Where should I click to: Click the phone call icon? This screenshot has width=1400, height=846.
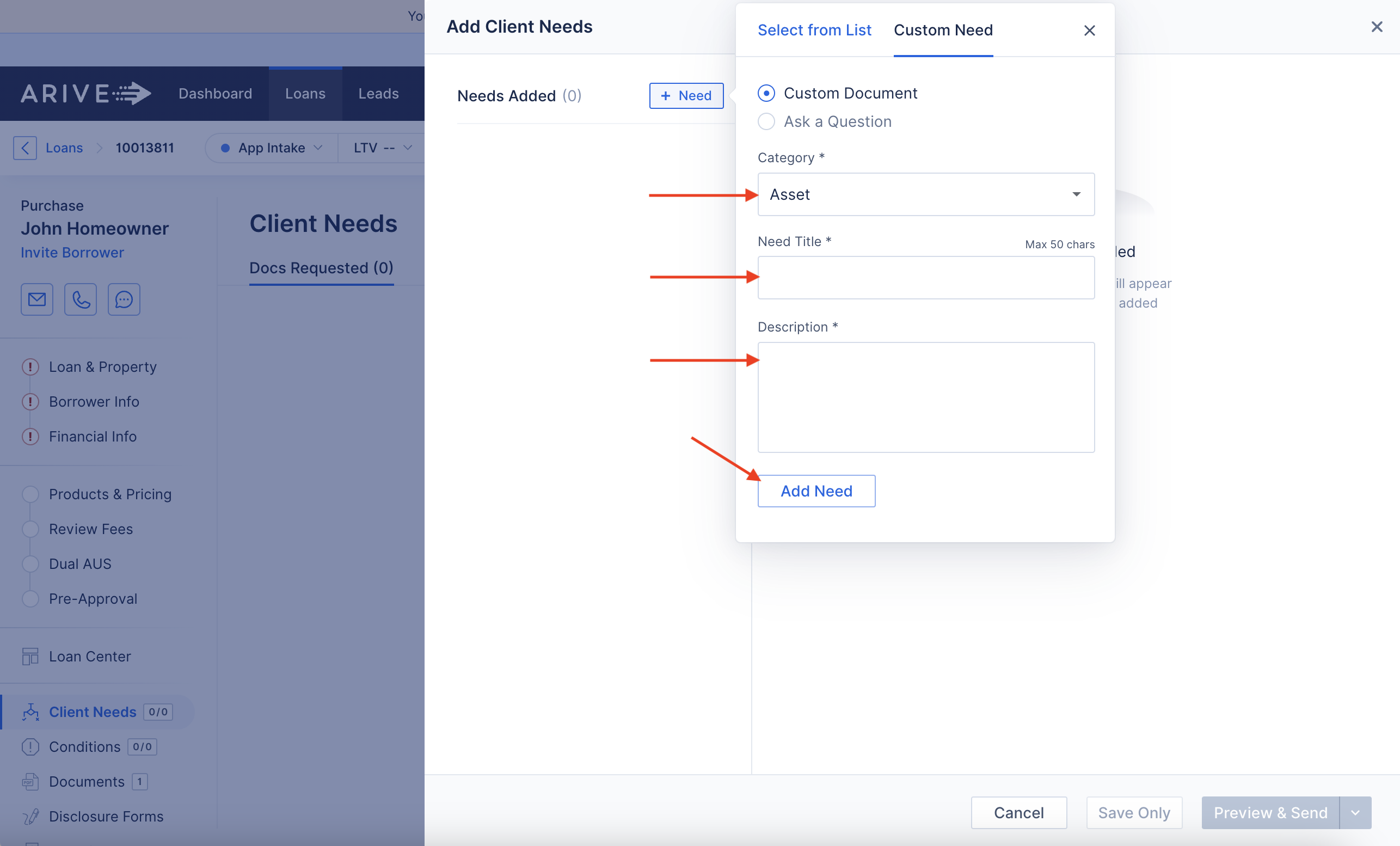click(81, 299)
